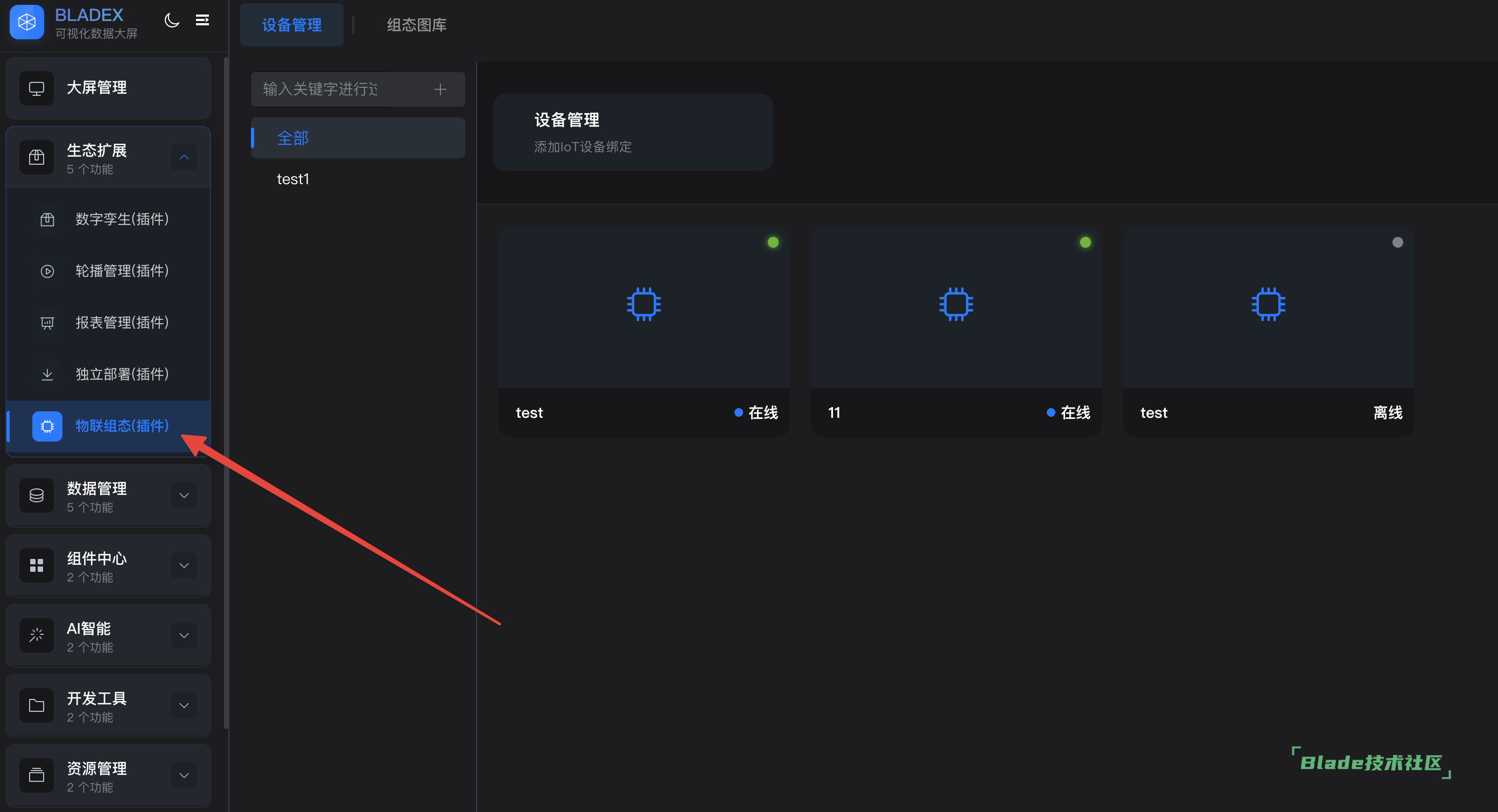Select the 数字孪生(插件) plugin icon
The image size is (1498, 812).
tap(47, 219)
